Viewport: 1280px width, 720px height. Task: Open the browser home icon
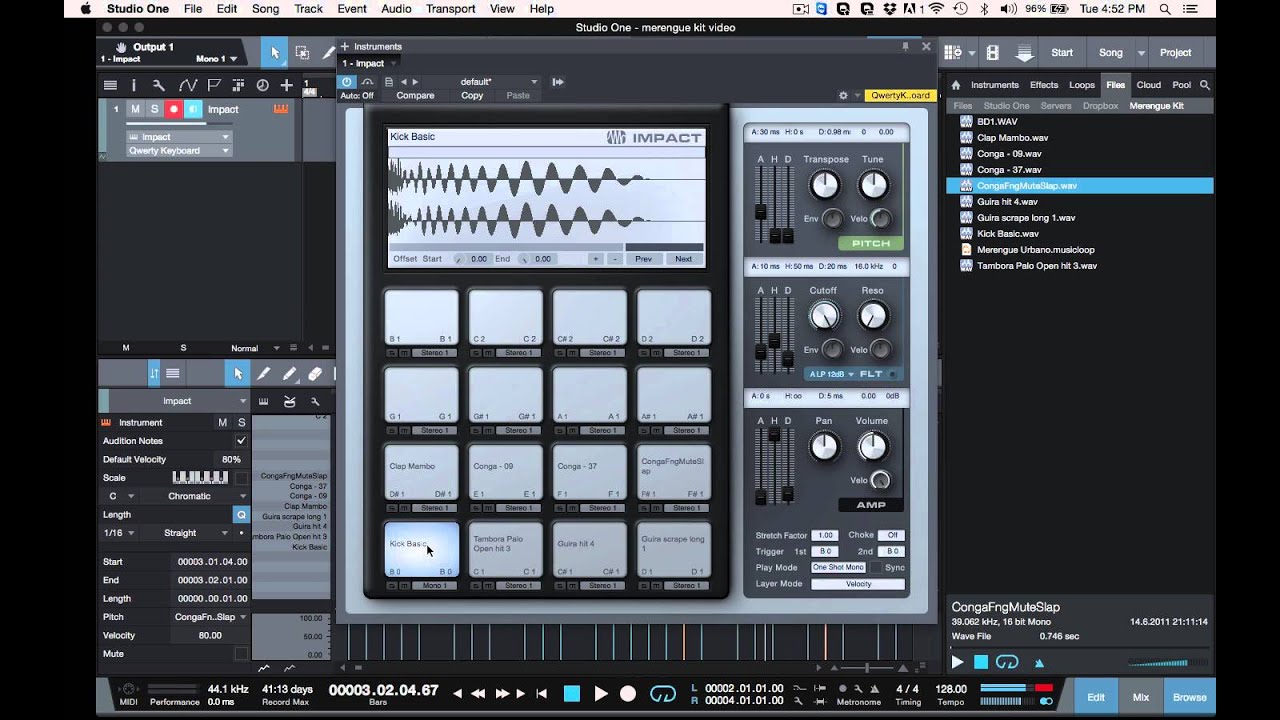click(x=956, y=85)
